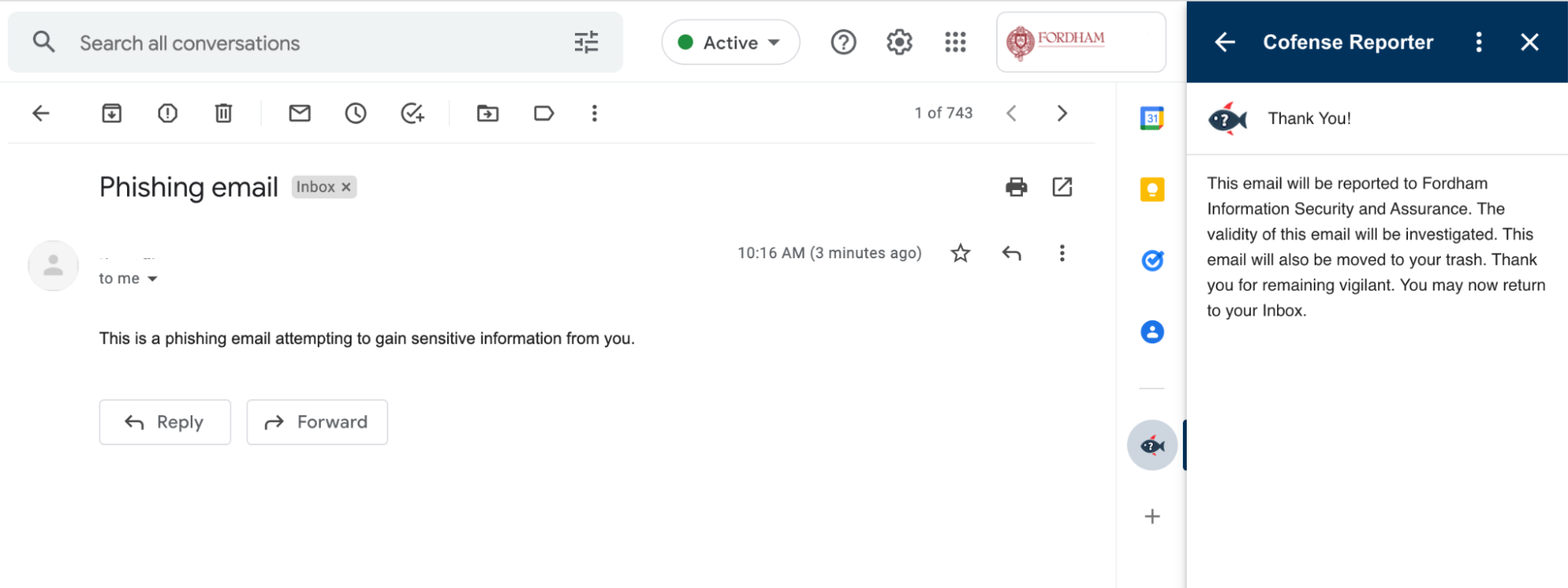Open Google Contacts side panel
This screenshot has width=1568, height=588.
pos(1151,332)
